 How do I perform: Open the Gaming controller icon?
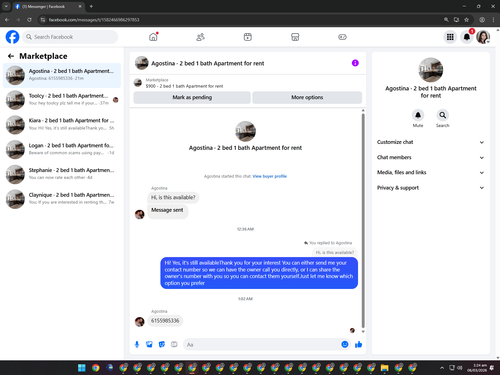(342, 37)
